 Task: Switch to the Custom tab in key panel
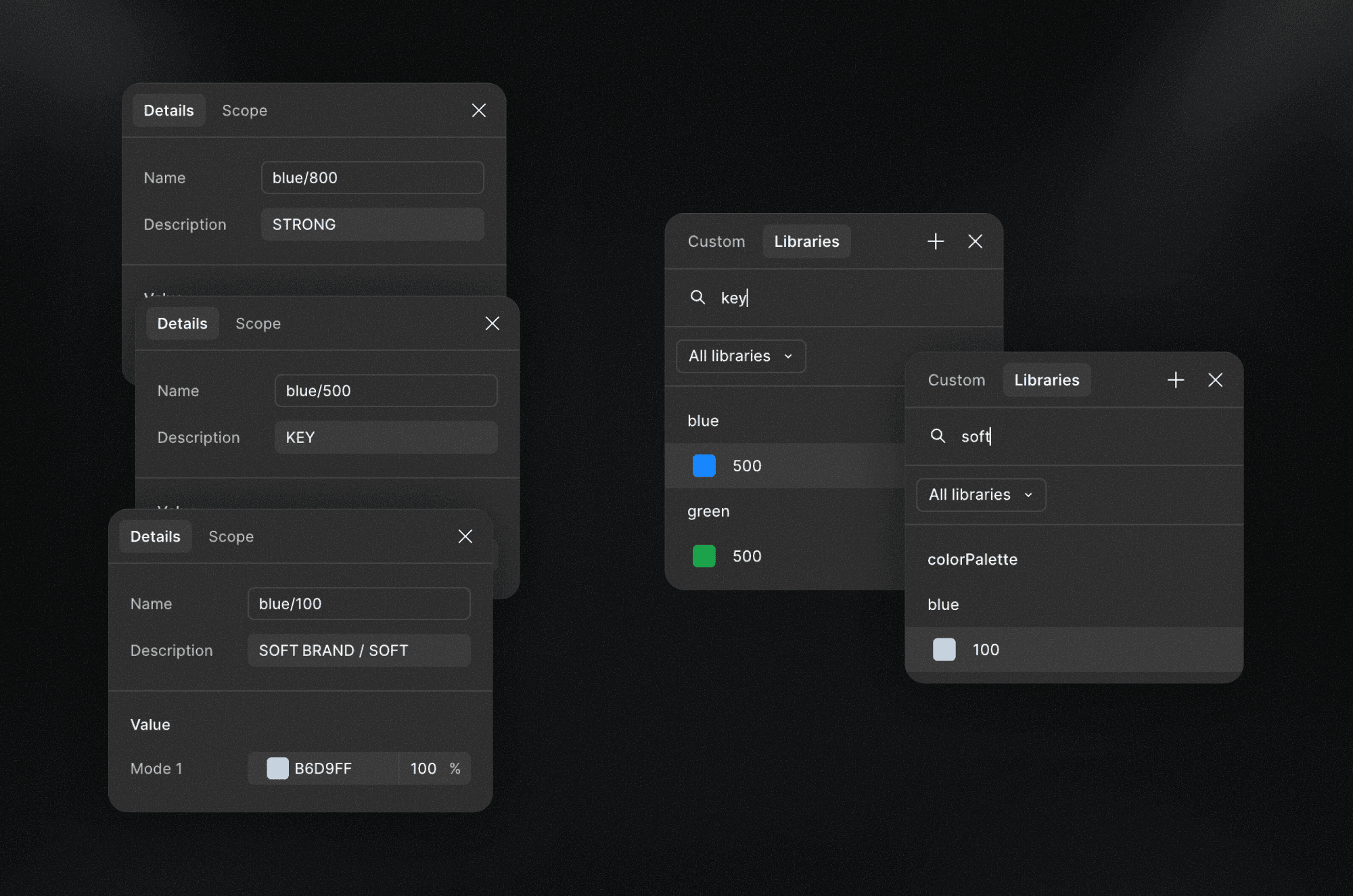[716, 241]
